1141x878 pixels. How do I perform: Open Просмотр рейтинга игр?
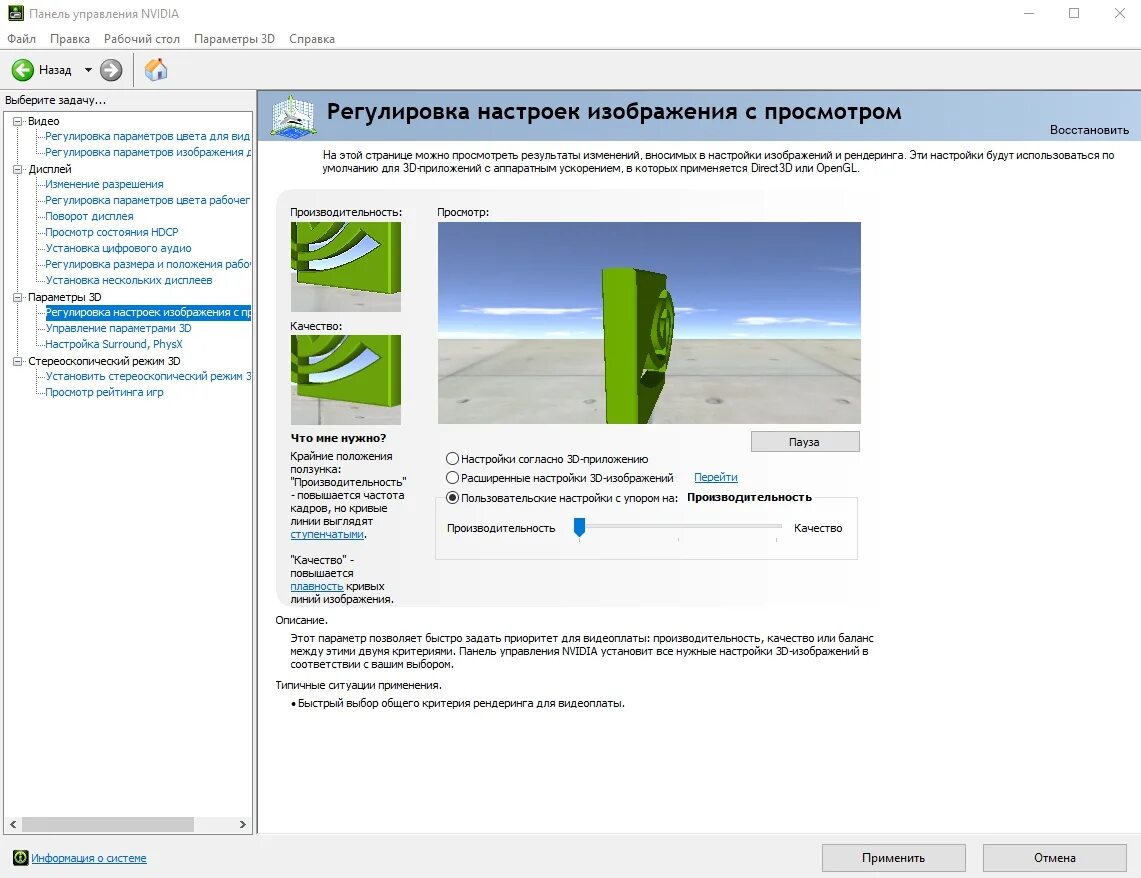click(x=104, y=392)
